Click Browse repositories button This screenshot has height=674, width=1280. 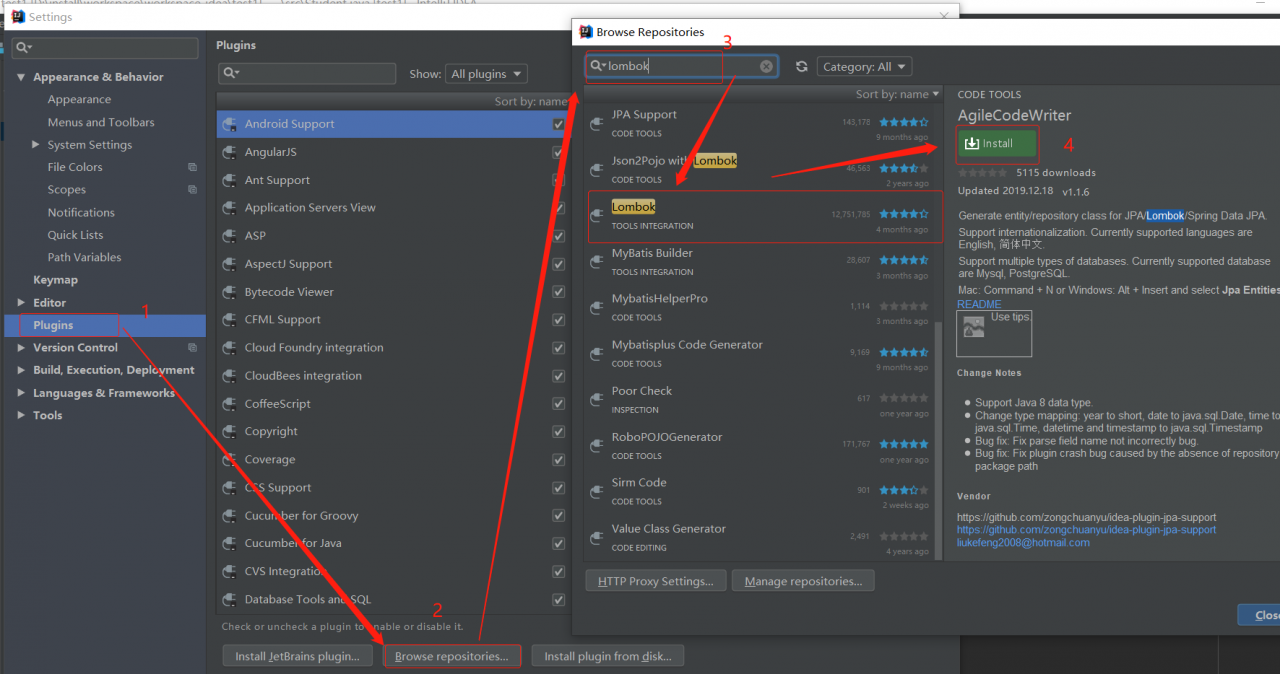[452, 657]
